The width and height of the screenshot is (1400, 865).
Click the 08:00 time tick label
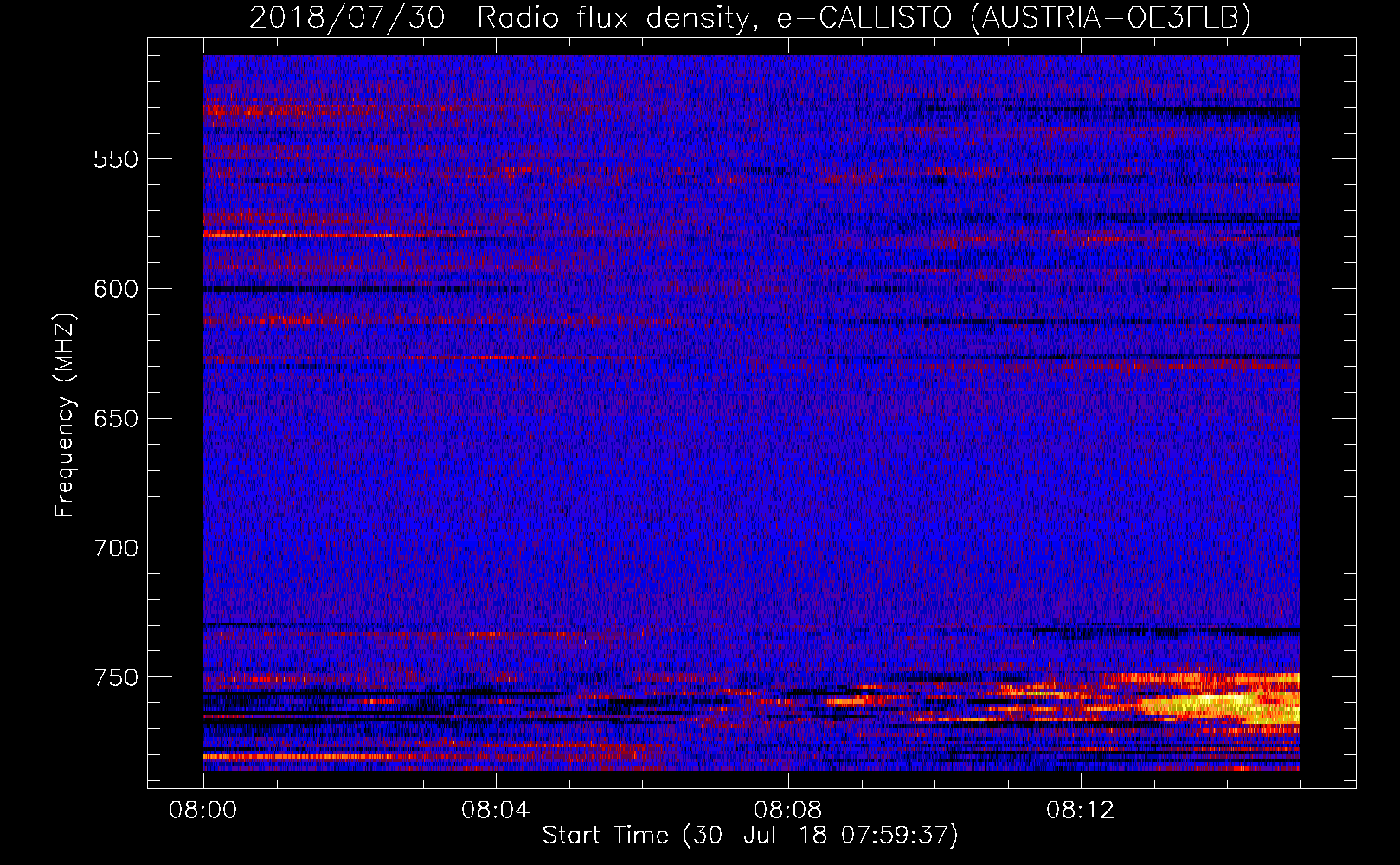(x=203, y=811)
